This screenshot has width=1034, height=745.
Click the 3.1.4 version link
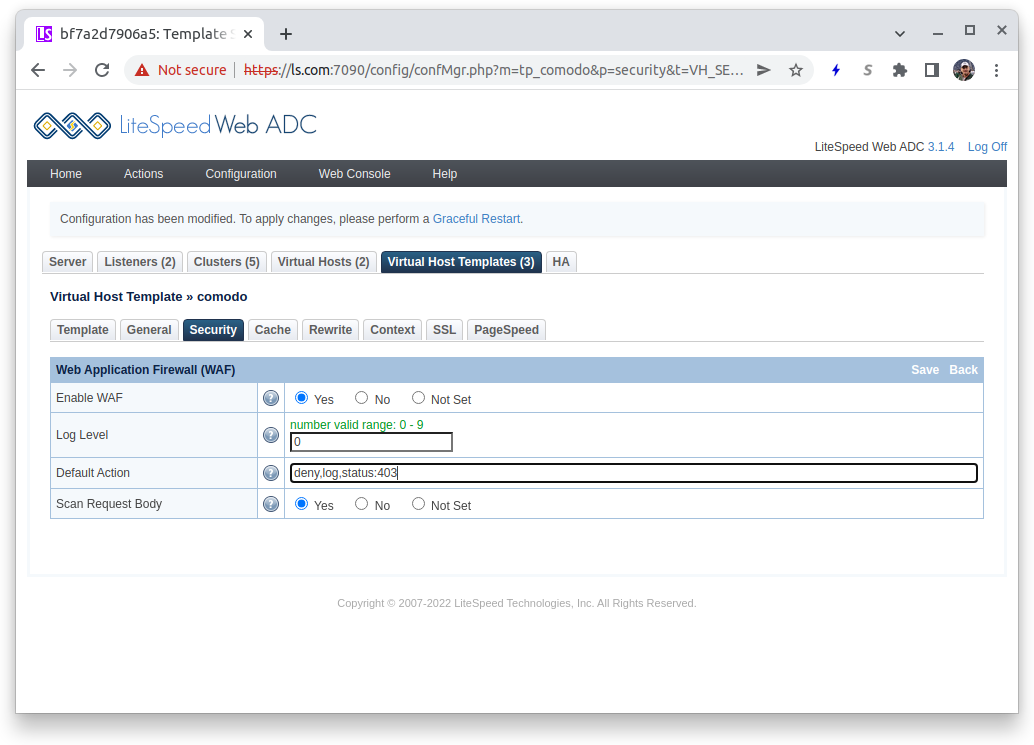[940, 147]
